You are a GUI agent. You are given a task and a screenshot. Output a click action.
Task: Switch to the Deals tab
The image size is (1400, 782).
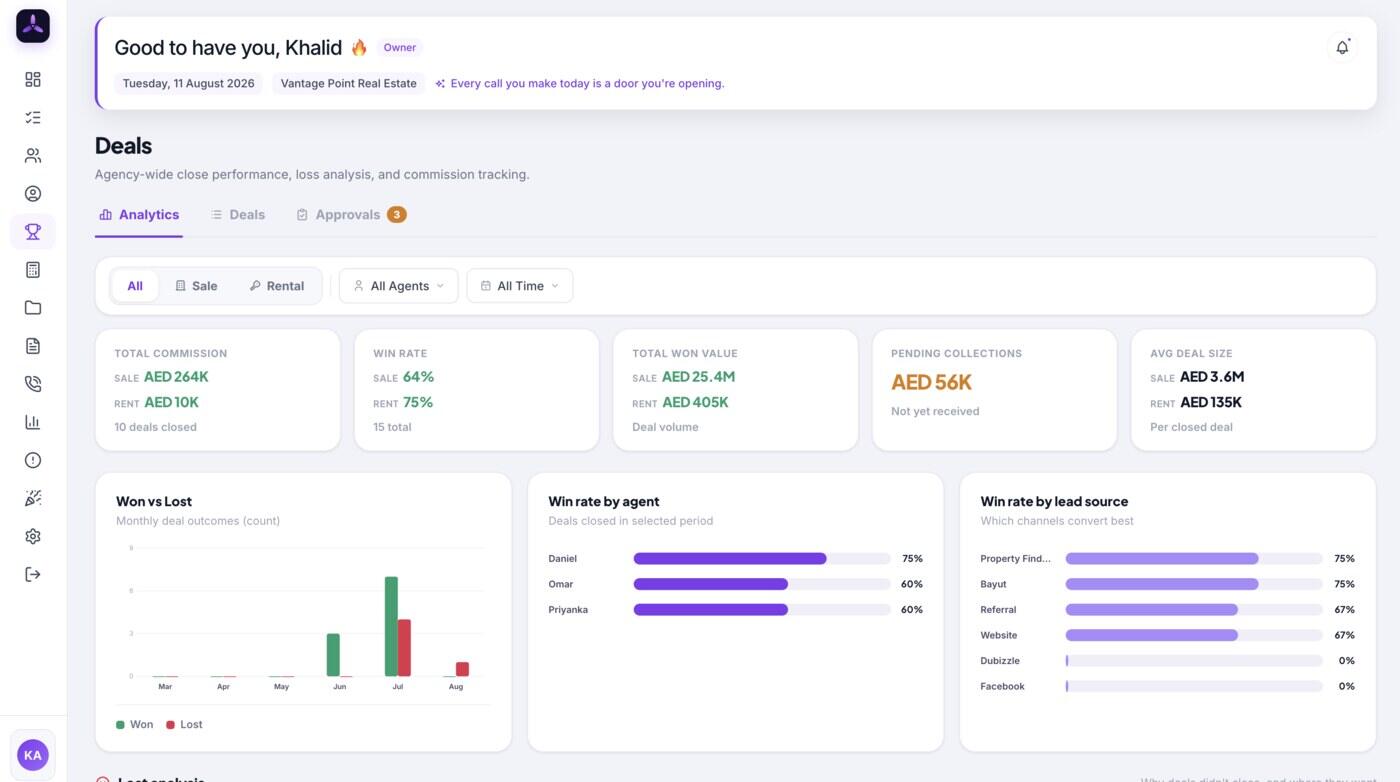(x=238, y=215)
